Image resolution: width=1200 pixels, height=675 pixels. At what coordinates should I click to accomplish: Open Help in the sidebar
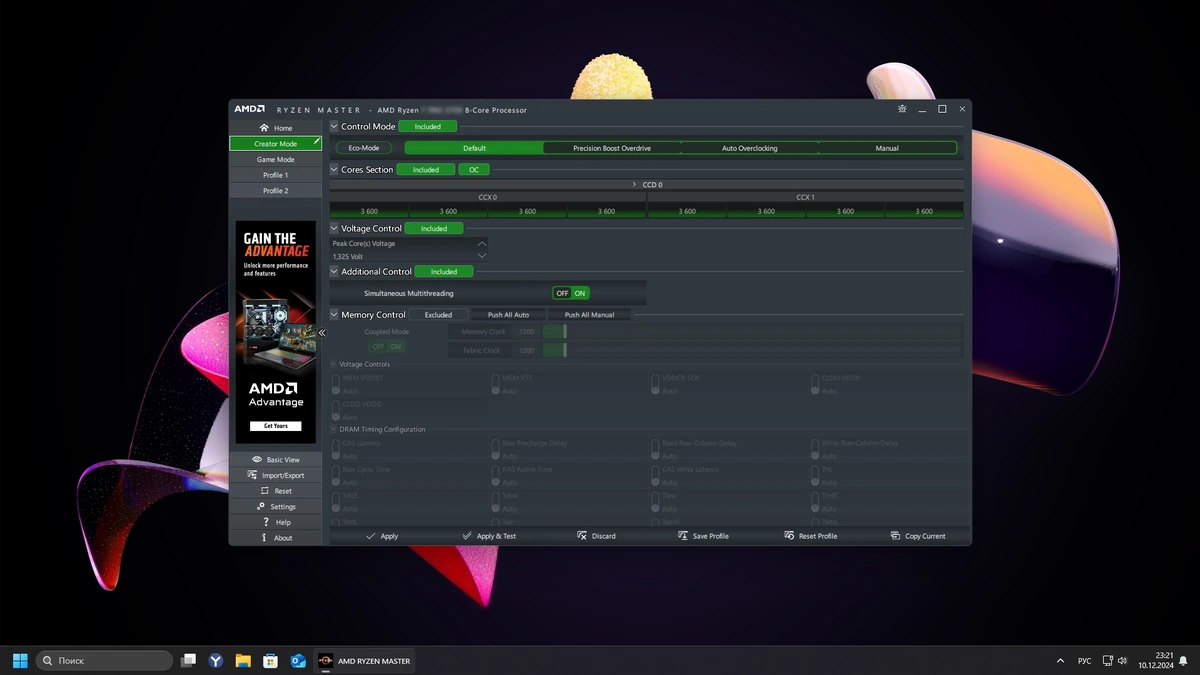pos(275,522)
